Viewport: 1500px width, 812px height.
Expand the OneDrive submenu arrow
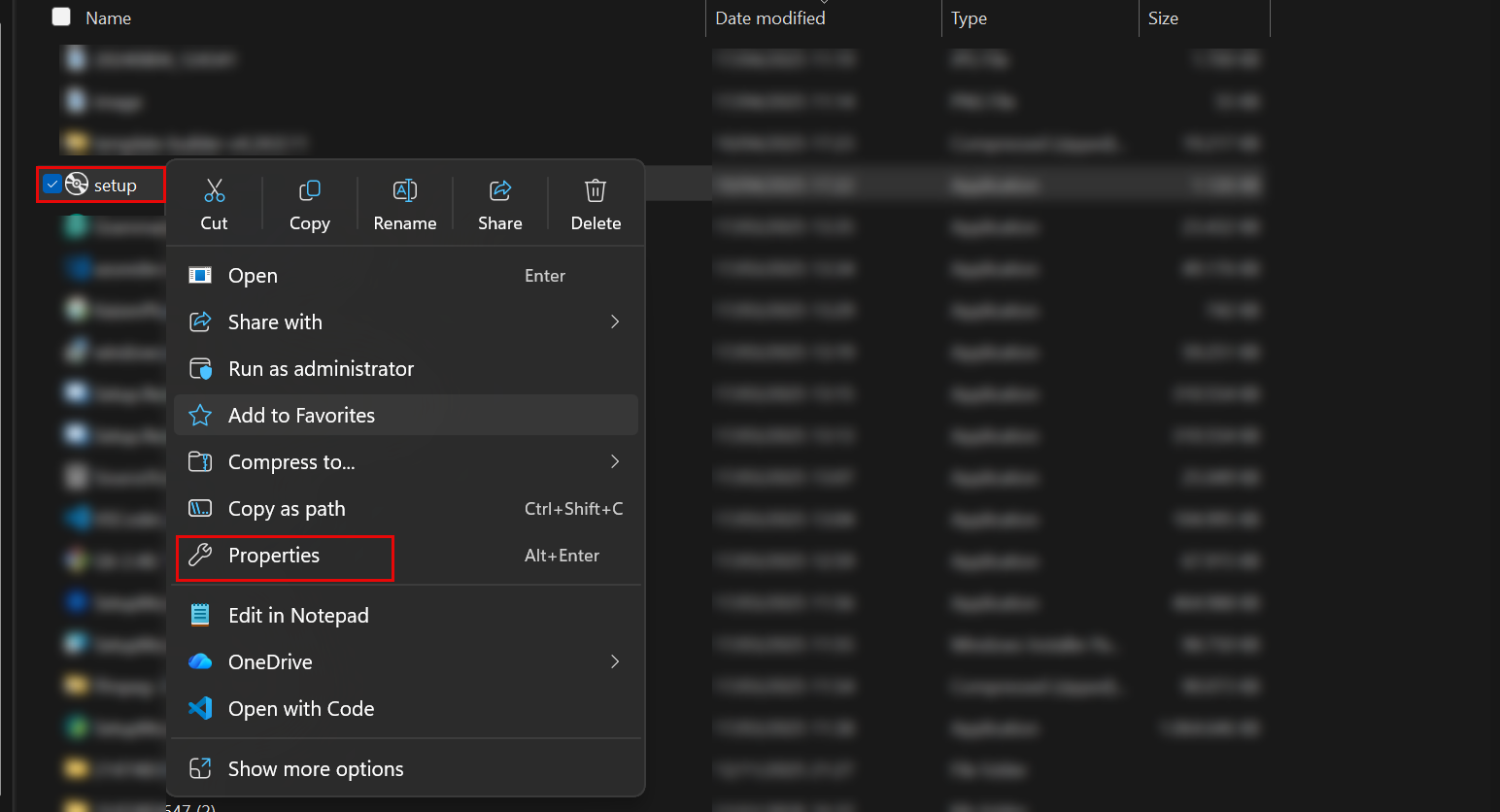pos(614,661)
